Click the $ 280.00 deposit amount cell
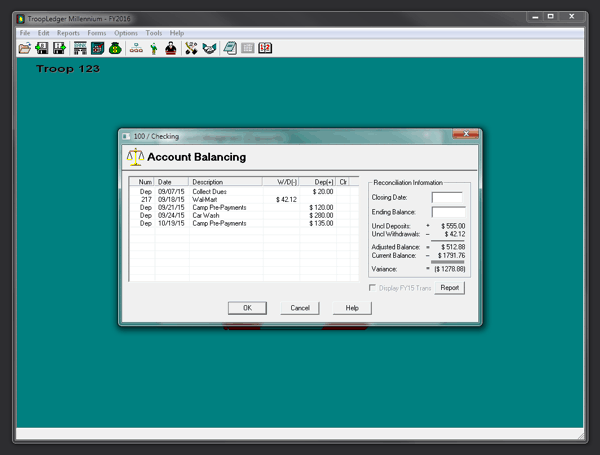This screenshot has width=600, height=455. tap(321, 215)
